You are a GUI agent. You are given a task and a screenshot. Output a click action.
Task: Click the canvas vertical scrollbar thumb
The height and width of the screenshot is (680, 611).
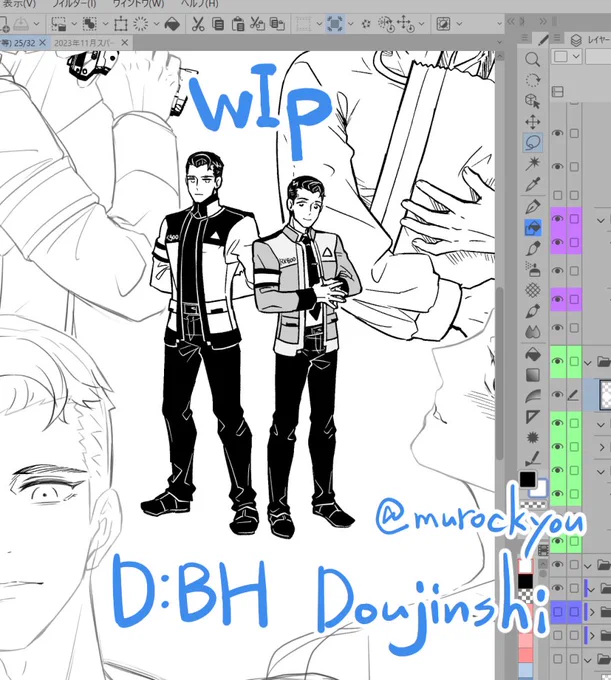click(500, 373)
